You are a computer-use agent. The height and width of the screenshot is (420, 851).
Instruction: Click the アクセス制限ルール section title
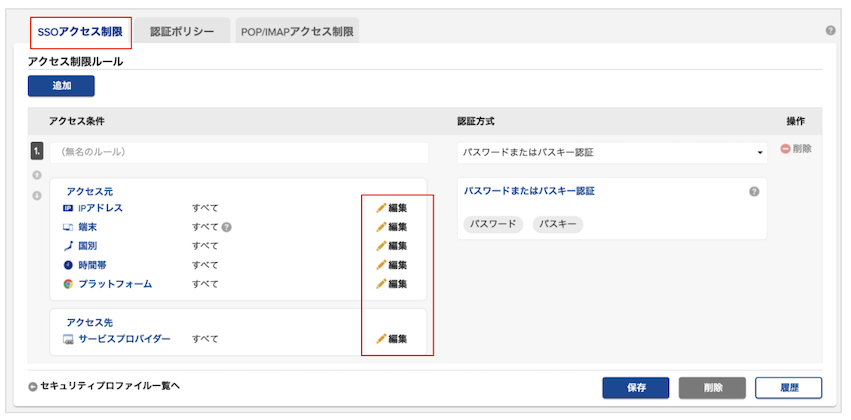click(75, 61)
